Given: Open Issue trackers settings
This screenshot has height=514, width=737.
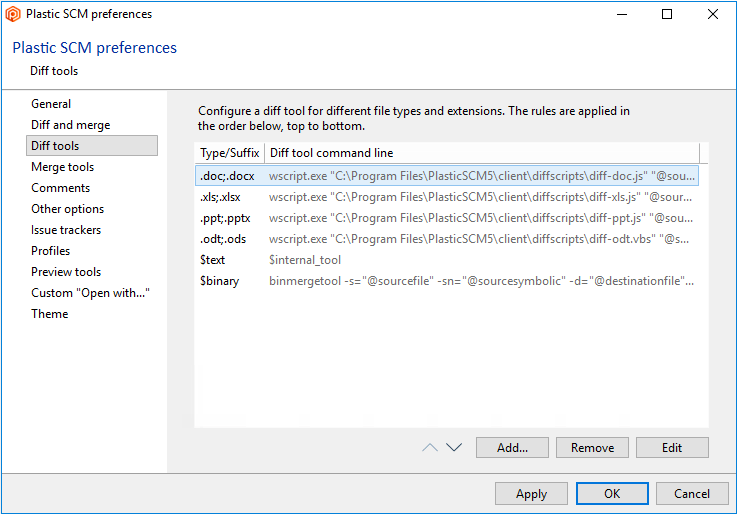Looking at the screenshot, I should pos(66,230).
